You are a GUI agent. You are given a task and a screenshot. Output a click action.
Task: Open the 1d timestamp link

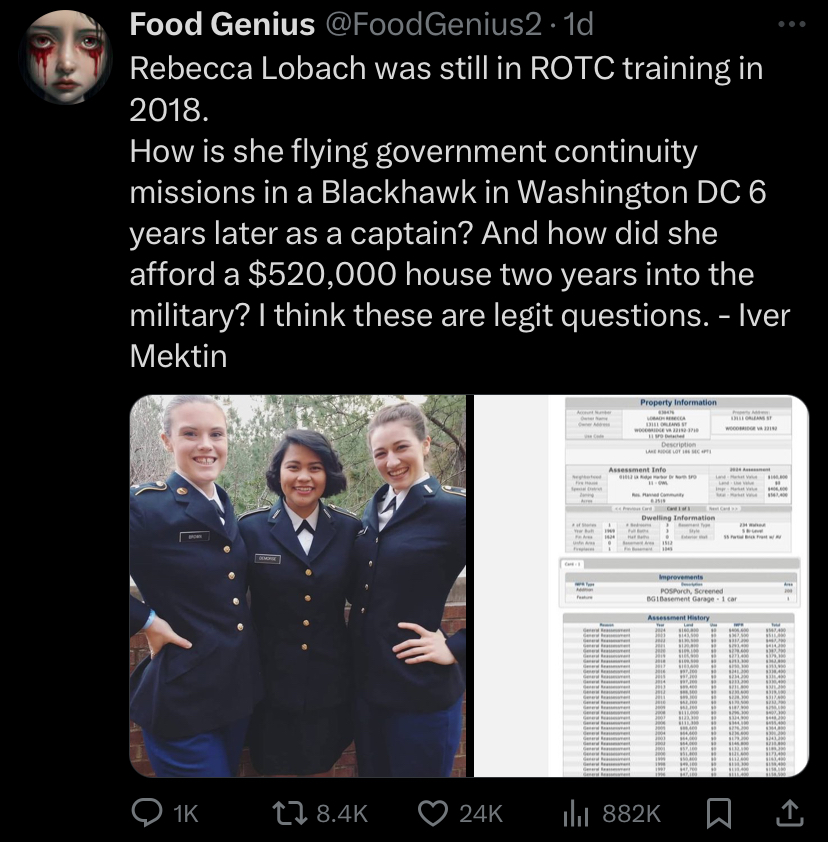(x=576, y=25)
